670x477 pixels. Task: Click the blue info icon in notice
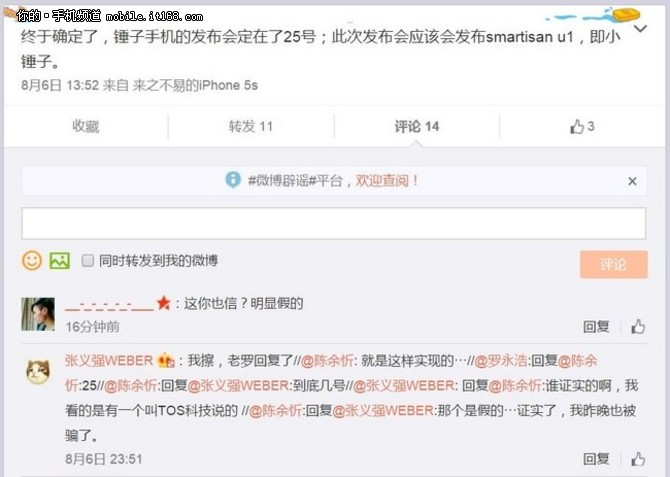click(233, 180)
